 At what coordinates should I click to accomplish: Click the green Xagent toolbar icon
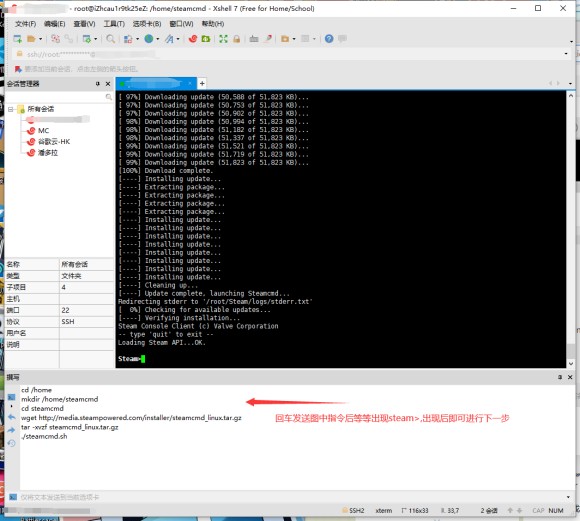tap(206, 39)
